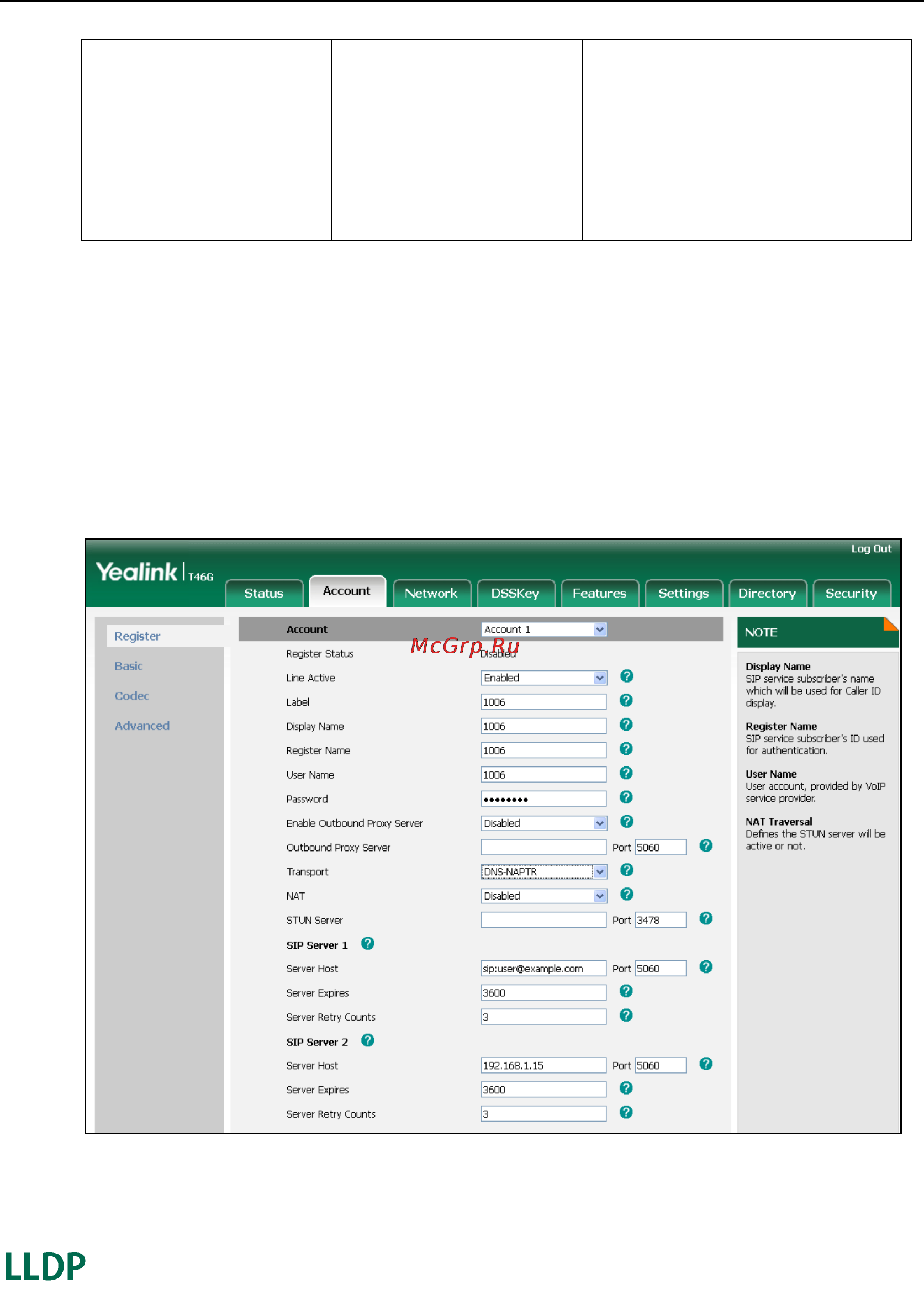Click the Label input field
Screen dimensions: 924x1290
click(x=544, y=702)
